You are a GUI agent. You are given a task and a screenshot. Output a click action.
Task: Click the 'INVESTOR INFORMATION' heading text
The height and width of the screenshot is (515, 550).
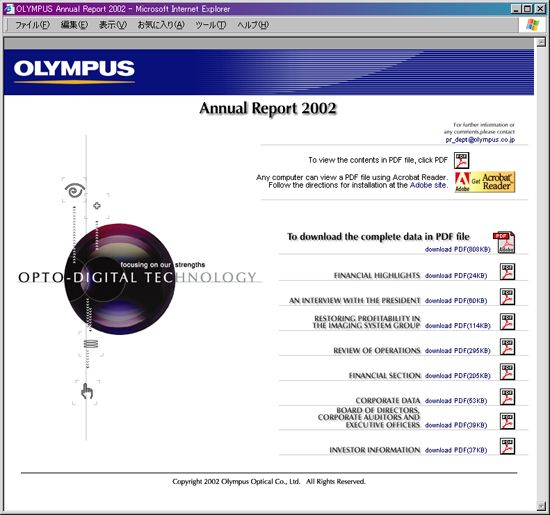click(x=375, y=450)
